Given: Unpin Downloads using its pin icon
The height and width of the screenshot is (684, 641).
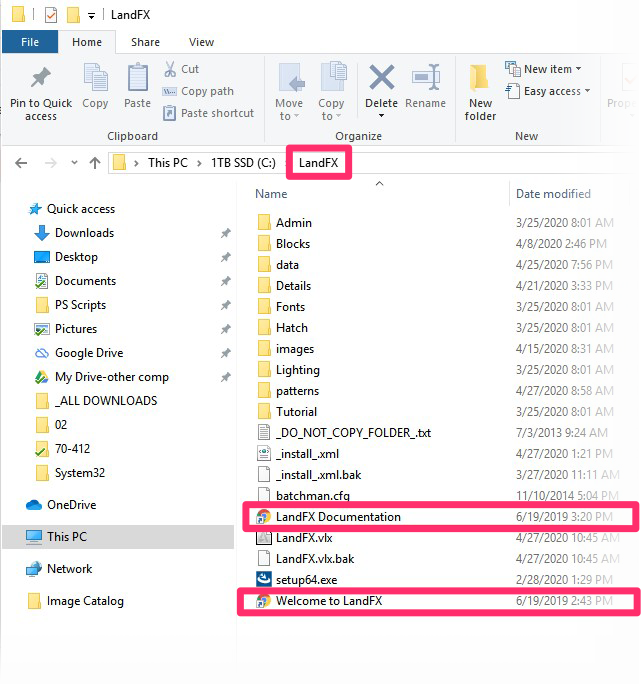Looking at the screenshot, I should pyautogui.click(x=226, y=233).
